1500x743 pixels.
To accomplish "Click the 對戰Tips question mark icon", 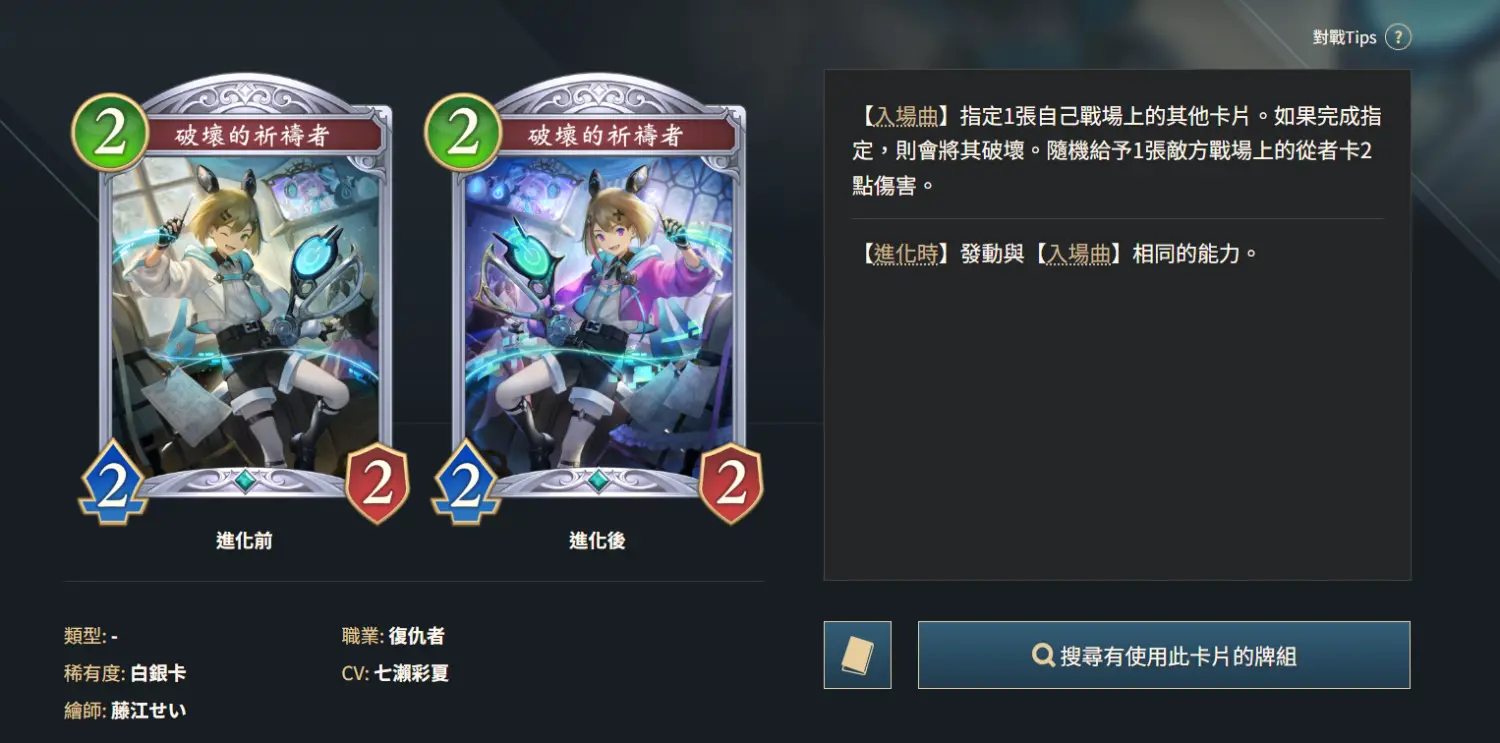I will tap(1398, 38).
